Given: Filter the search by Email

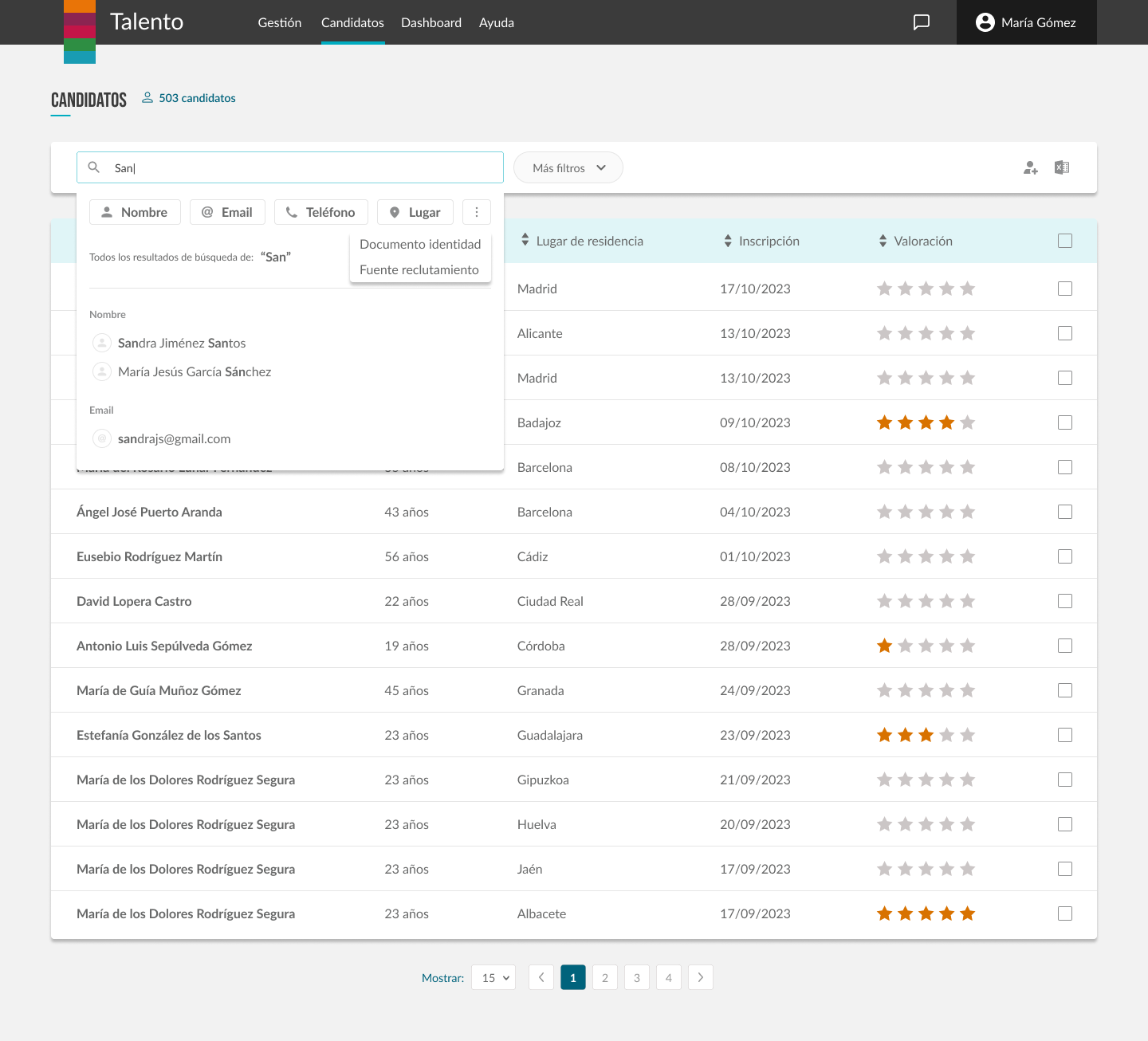Looking at the screenshot, I should point(227,212).
